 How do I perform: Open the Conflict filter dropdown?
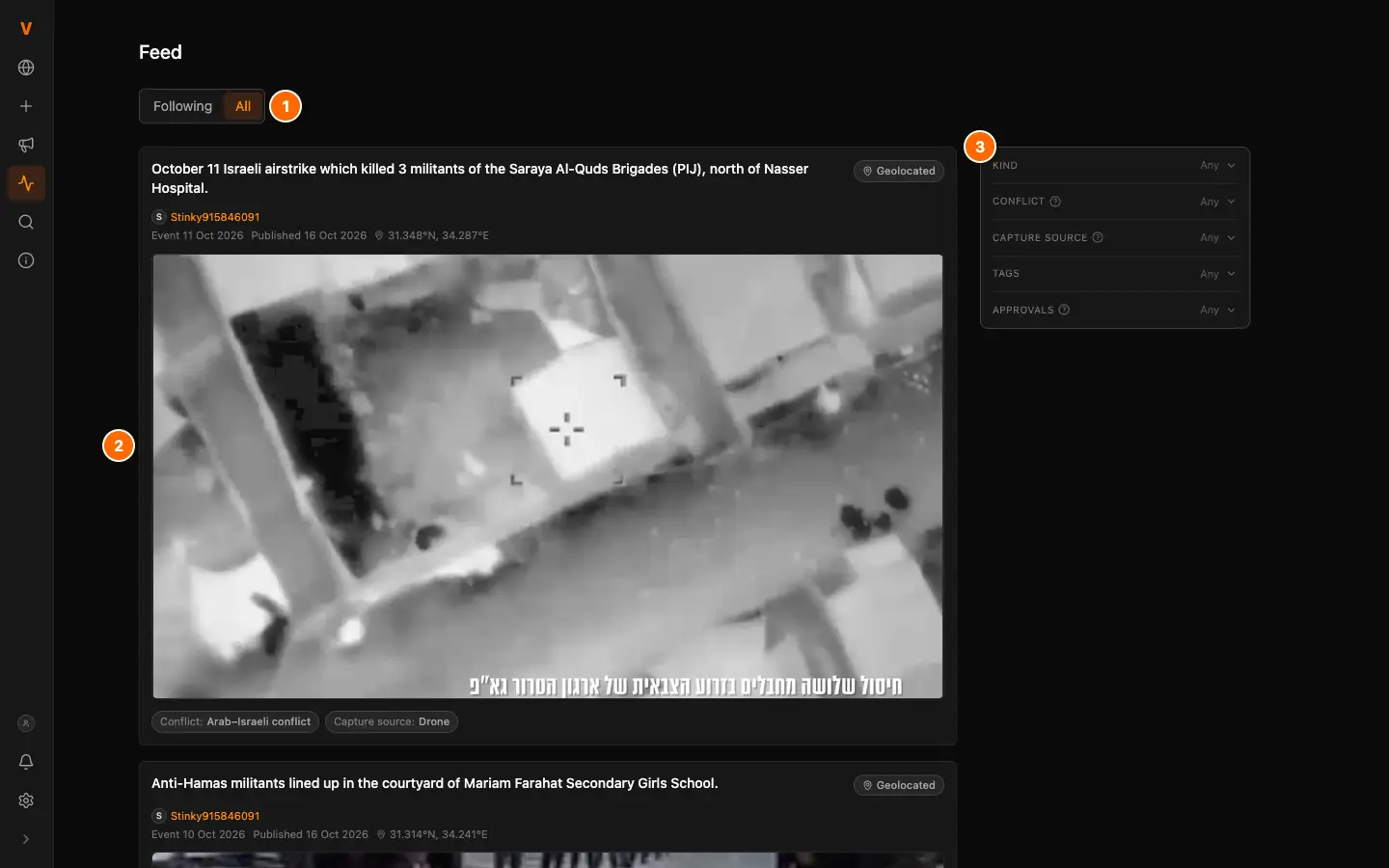(x=1114, y=202)
